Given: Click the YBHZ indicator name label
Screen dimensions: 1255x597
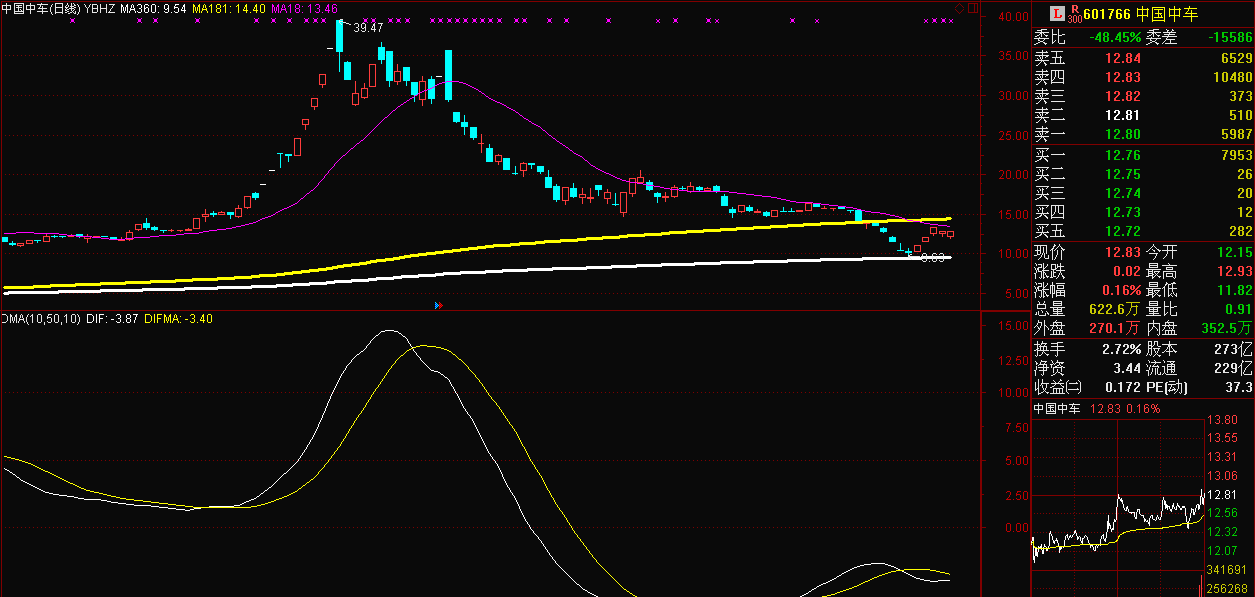Looking at the screenshot, I should (x=100, y=8).
